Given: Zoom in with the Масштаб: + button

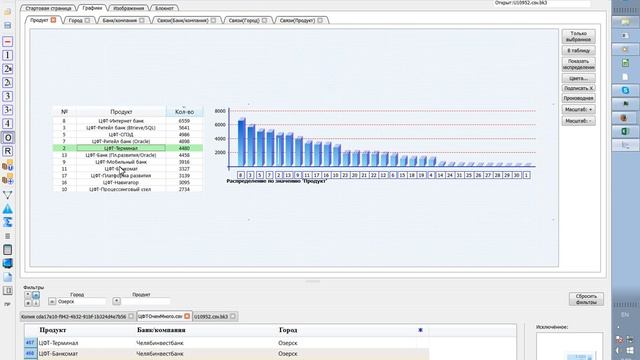Looking at the screenshot, I should pyautogui.click(x=578, y=109).
